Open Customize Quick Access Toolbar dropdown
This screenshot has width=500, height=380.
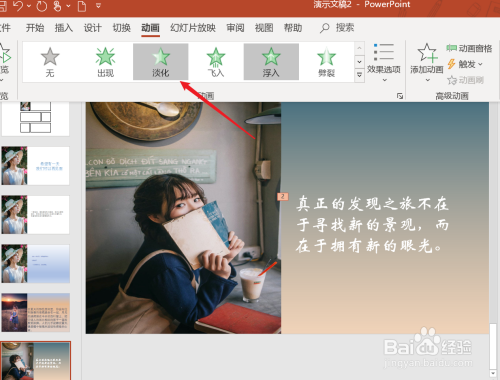click(x=98, y=6)
